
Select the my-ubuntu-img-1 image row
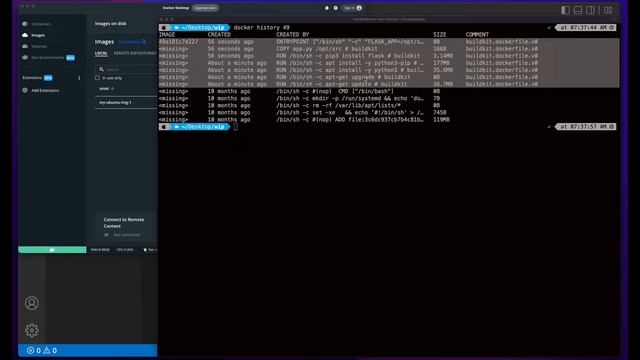(x=127, y=102)
